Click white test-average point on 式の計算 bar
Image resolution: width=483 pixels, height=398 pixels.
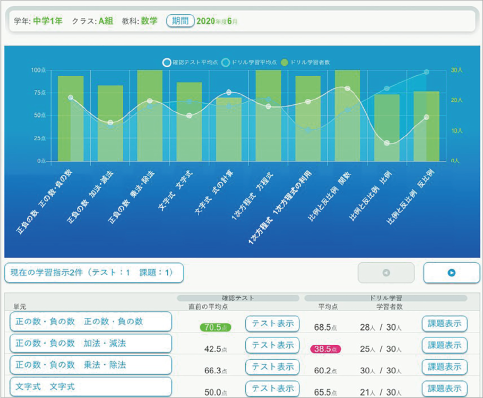click(x=229, y=92)
